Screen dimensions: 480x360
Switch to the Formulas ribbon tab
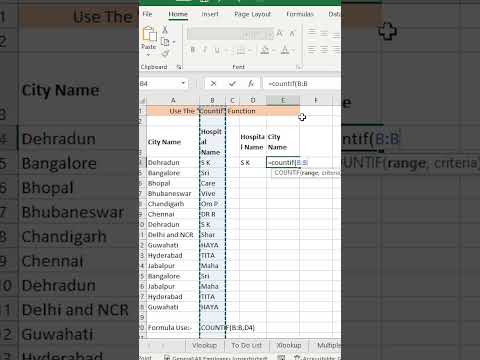(300, 14)
